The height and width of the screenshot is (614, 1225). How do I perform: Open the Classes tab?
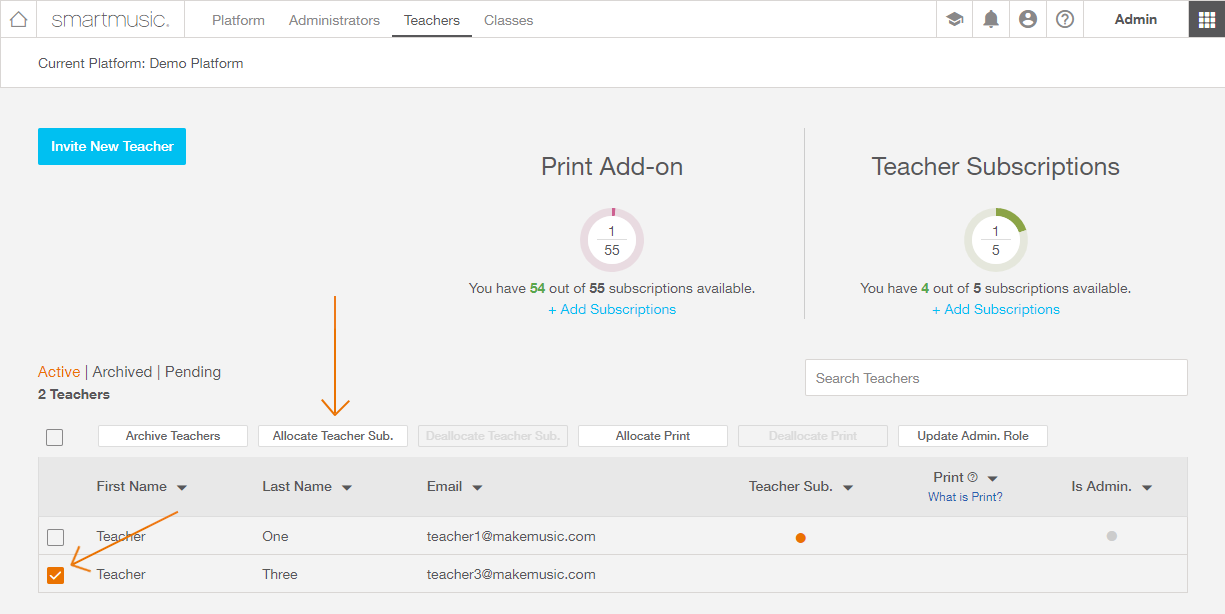point(508,20)
